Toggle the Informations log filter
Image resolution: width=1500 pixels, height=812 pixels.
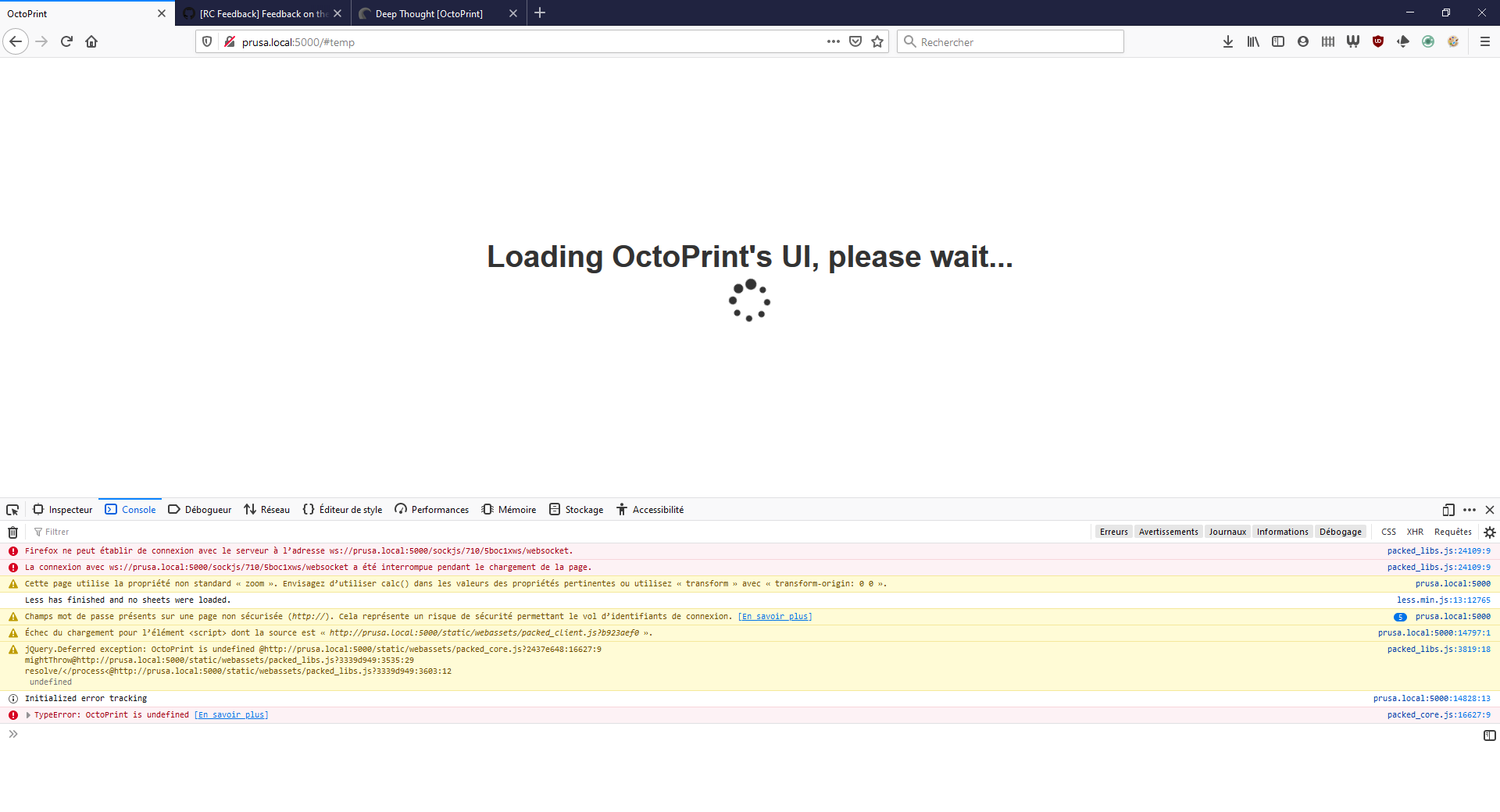click(x=1283, y=532)
